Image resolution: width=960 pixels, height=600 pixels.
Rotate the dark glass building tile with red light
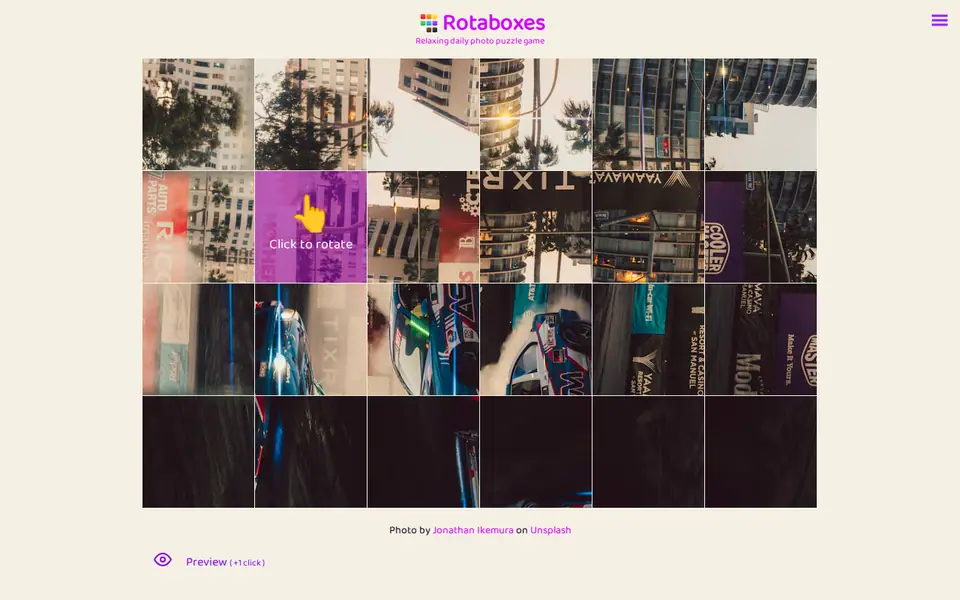(648, 114)
